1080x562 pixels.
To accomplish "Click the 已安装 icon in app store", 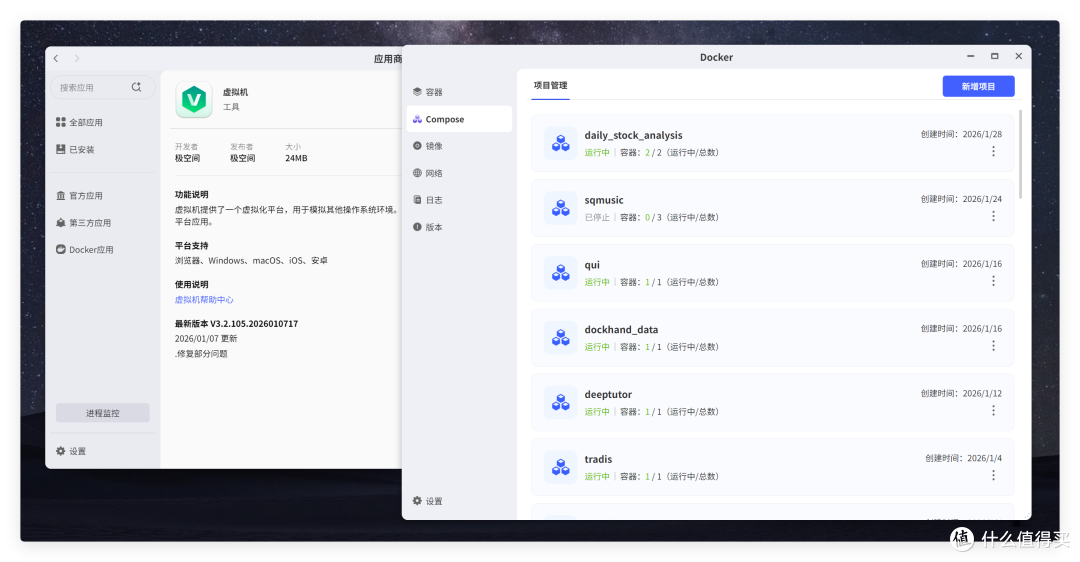I will point(61,149).
